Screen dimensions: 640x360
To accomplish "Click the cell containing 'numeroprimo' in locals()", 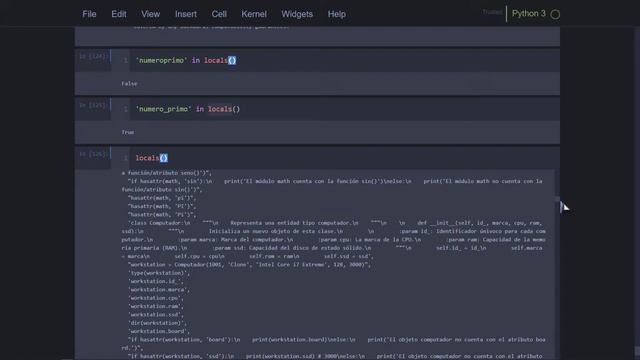I will click(x=344, y=60).
